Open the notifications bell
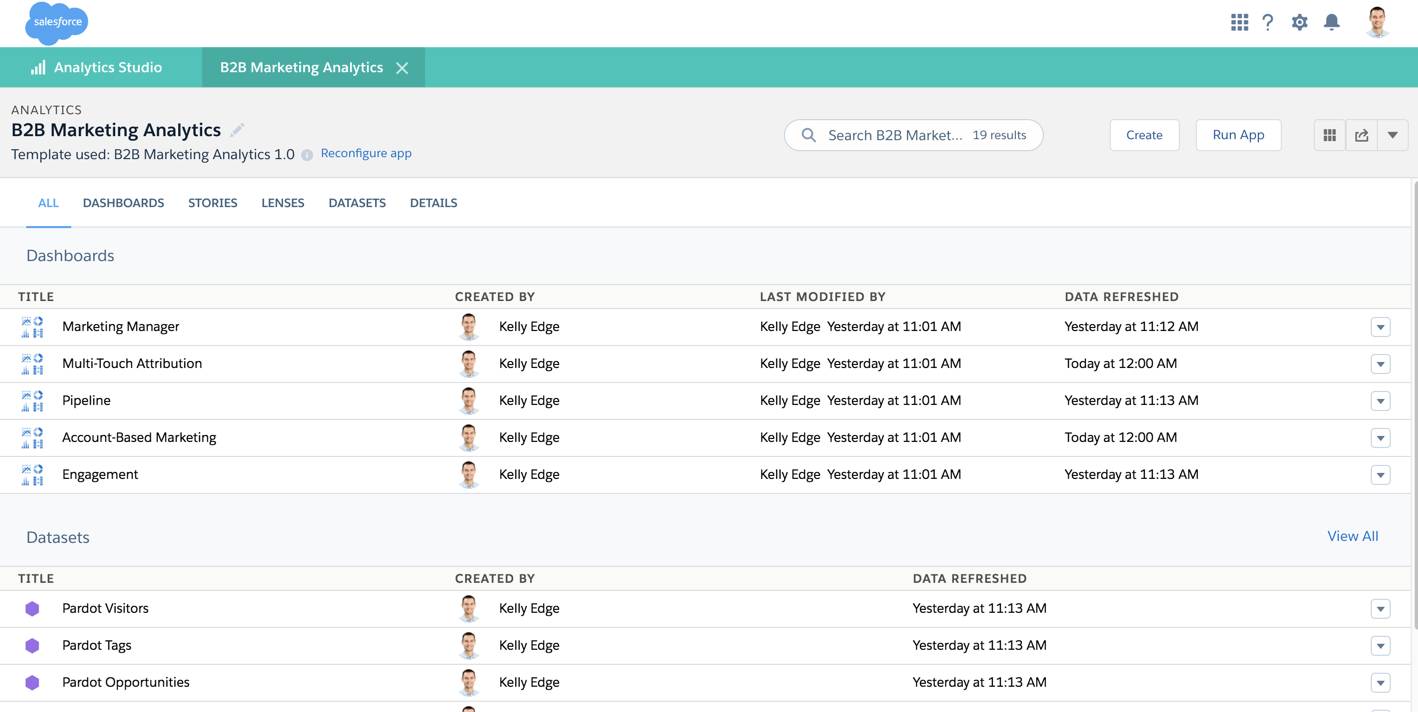This screenshot has height=712, width=1418. (1332, 22)
